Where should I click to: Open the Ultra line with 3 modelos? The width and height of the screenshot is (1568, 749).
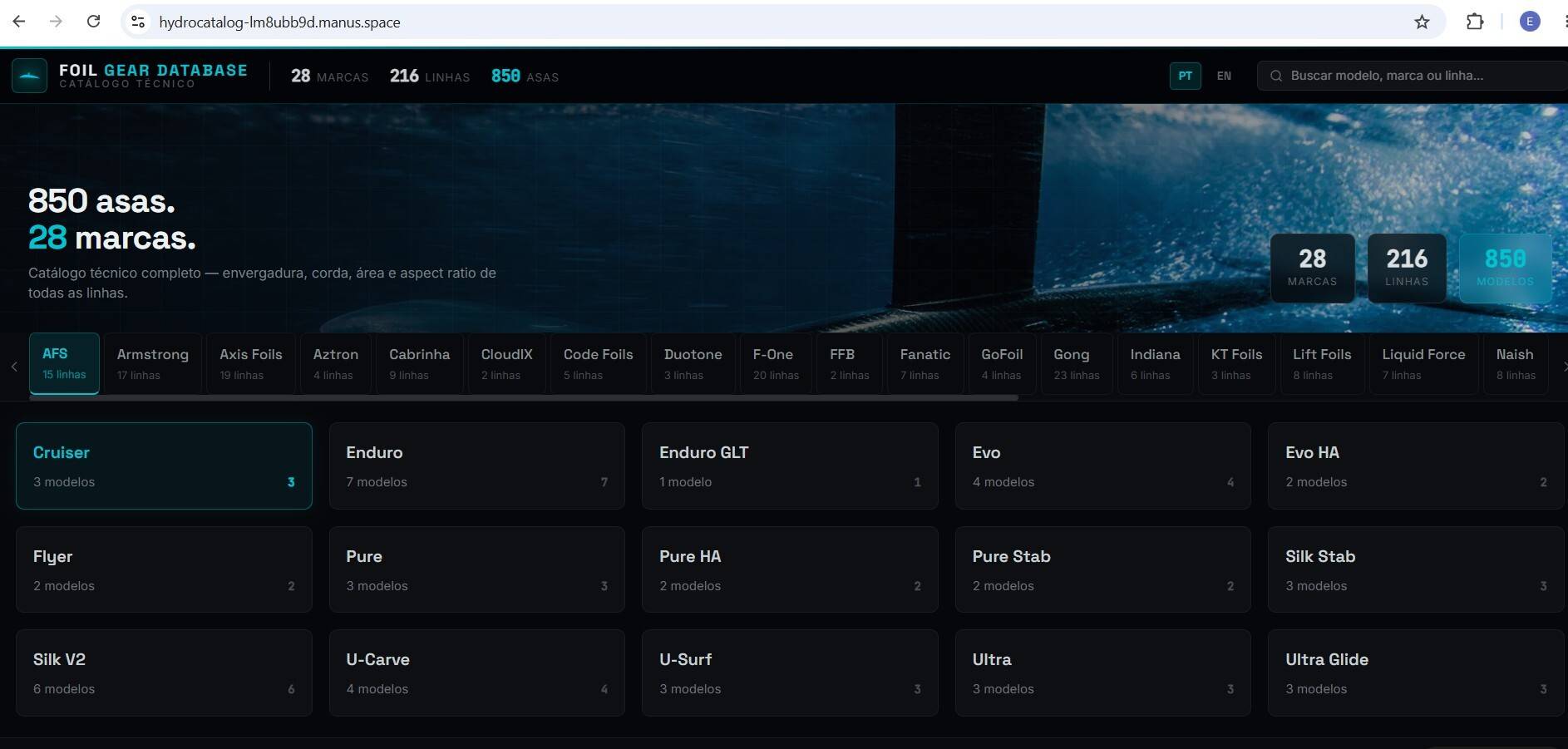[x=1103, y=673]
